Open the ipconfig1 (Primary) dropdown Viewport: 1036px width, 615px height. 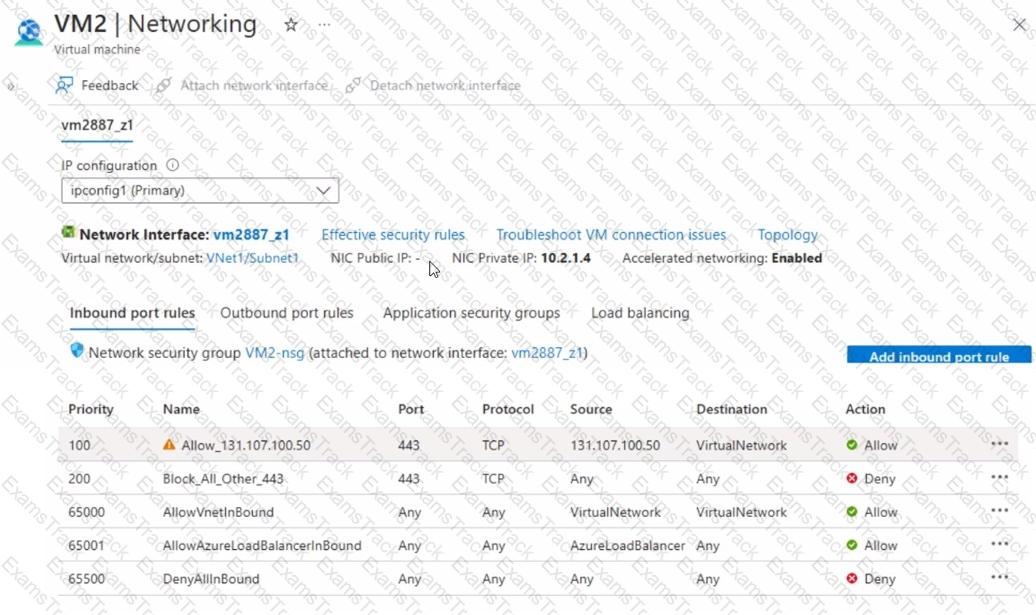point(200,191)
